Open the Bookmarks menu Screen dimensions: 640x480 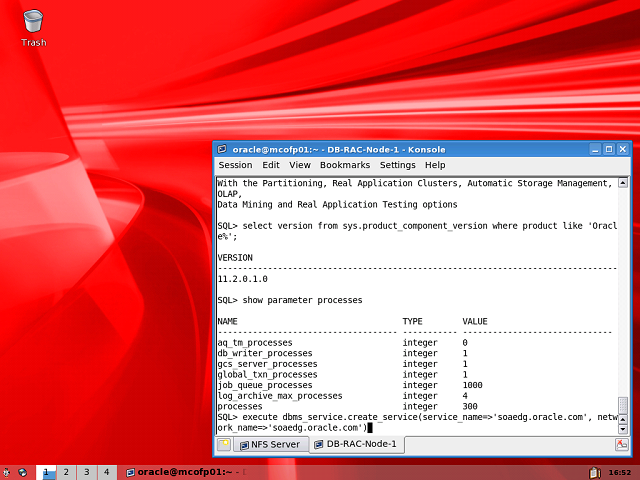[x=345, y=165]
